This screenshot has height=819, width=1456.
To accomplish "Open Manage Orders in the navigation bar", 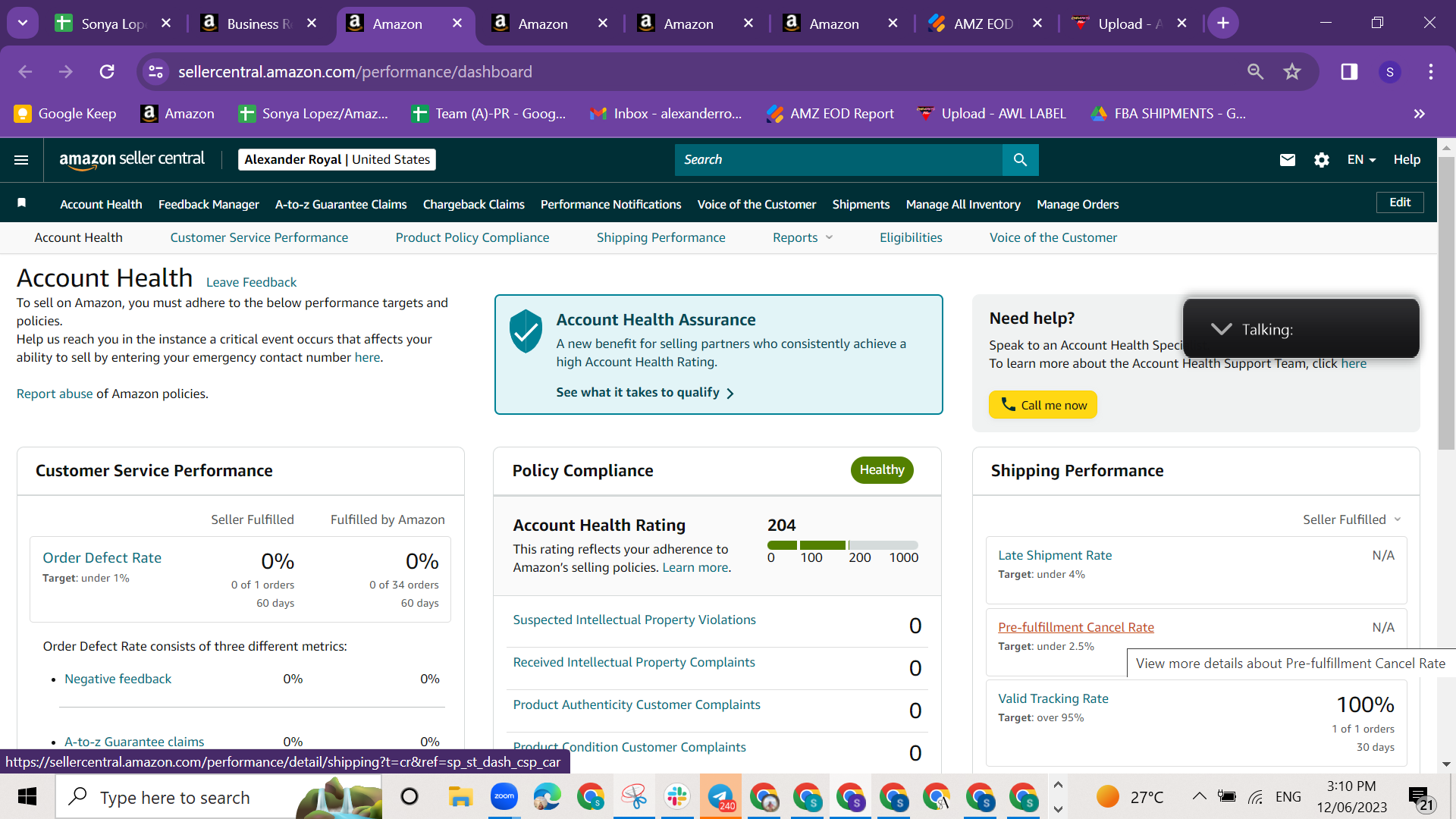I will tap(1078, 205).
